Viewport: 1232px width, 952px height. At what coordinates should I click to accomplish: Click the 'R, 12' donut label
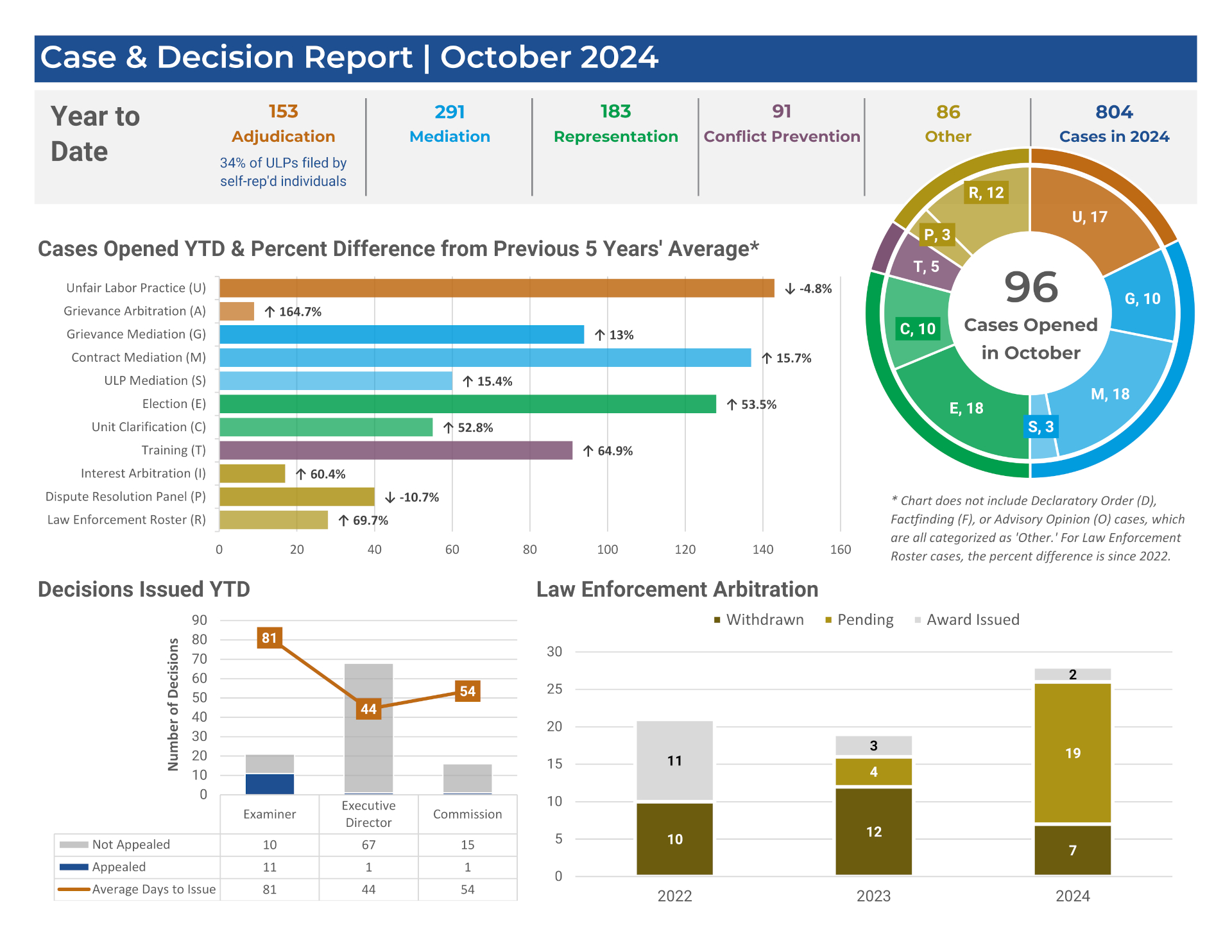coord(986,192)
